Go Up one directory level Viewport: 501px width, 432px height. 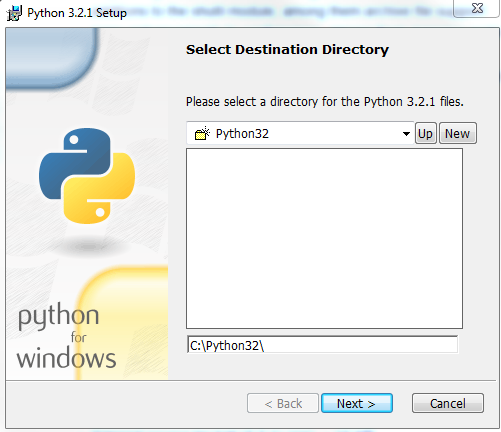[425, 133]
